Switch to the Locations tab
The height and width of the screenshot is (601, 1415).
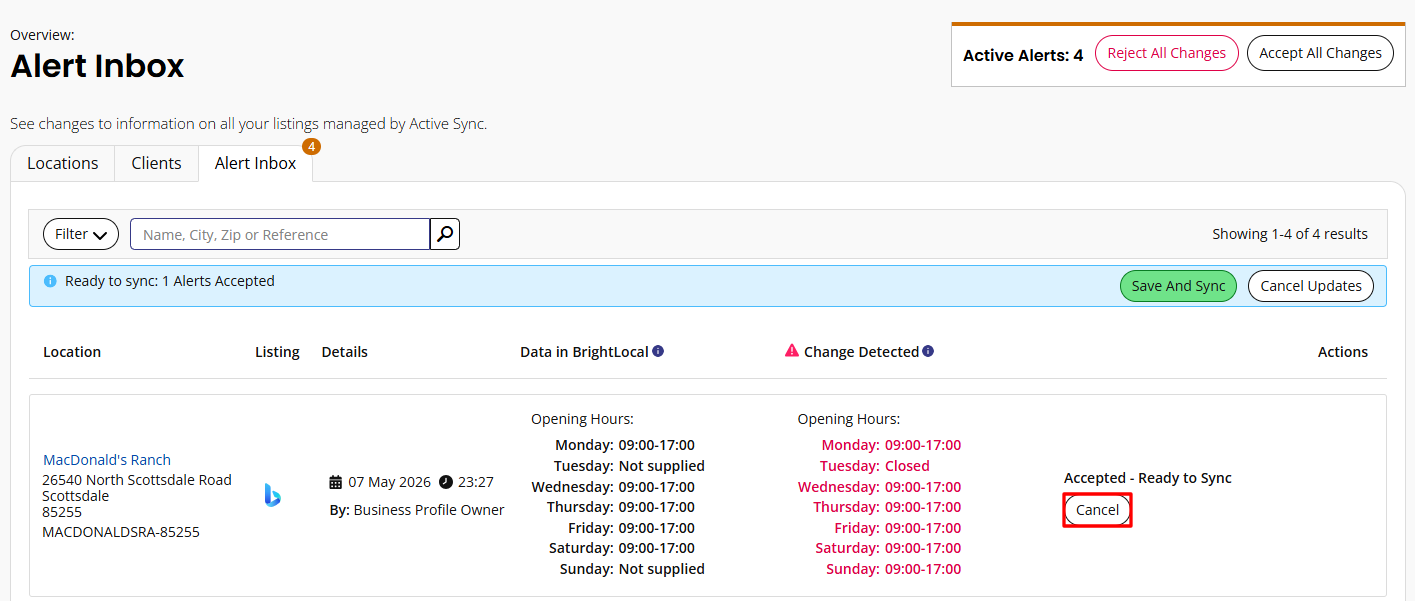pos(63,163)
